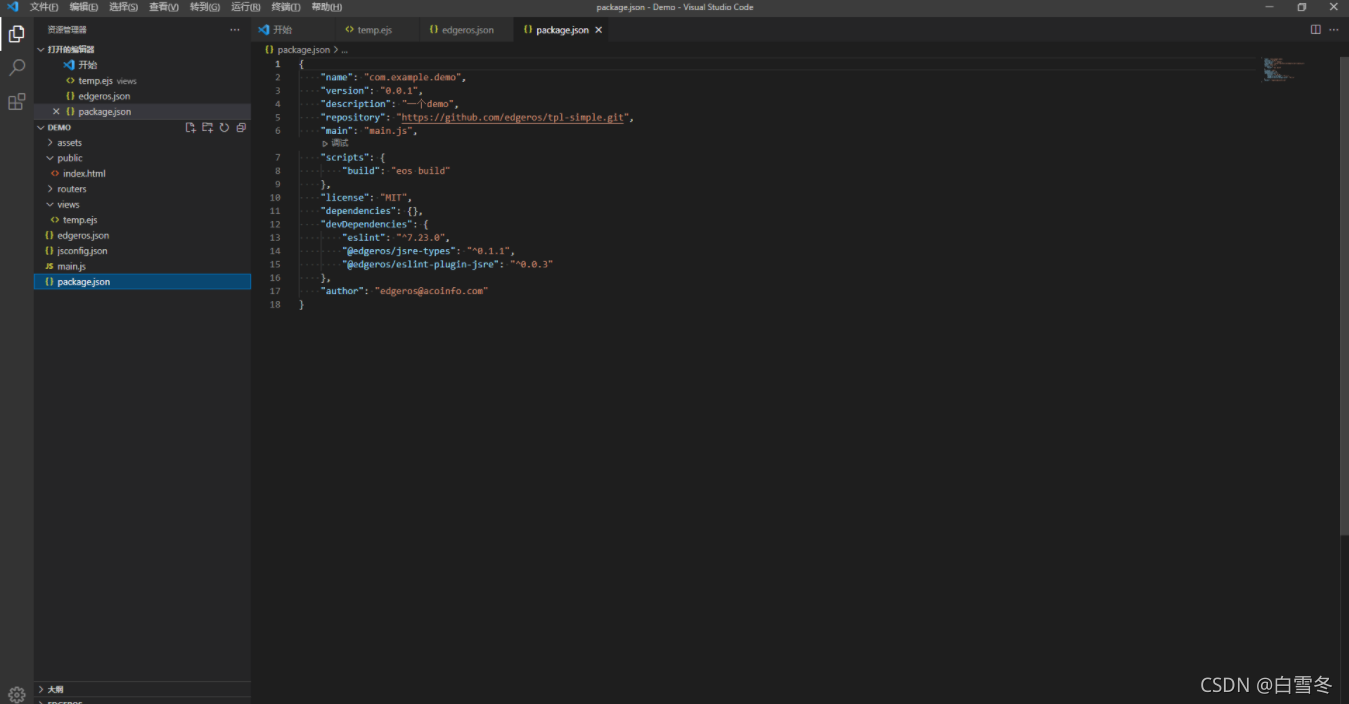Click the "eos build" value on line 8
The height and width of the screenshot is (704, 1349).
tap(420, 171)
